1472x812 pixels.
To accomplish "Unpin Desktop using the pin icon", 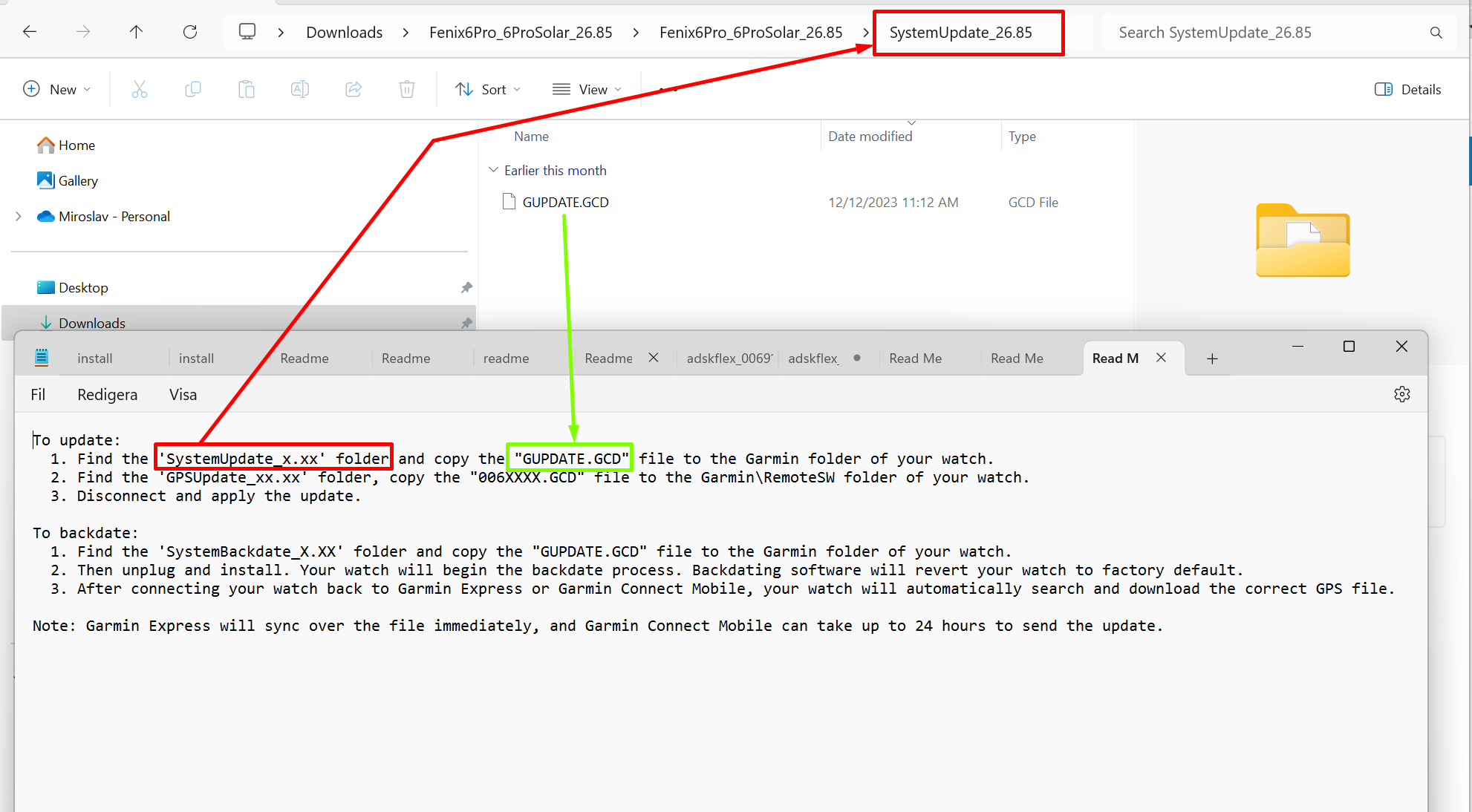I will tap(466, 287).
